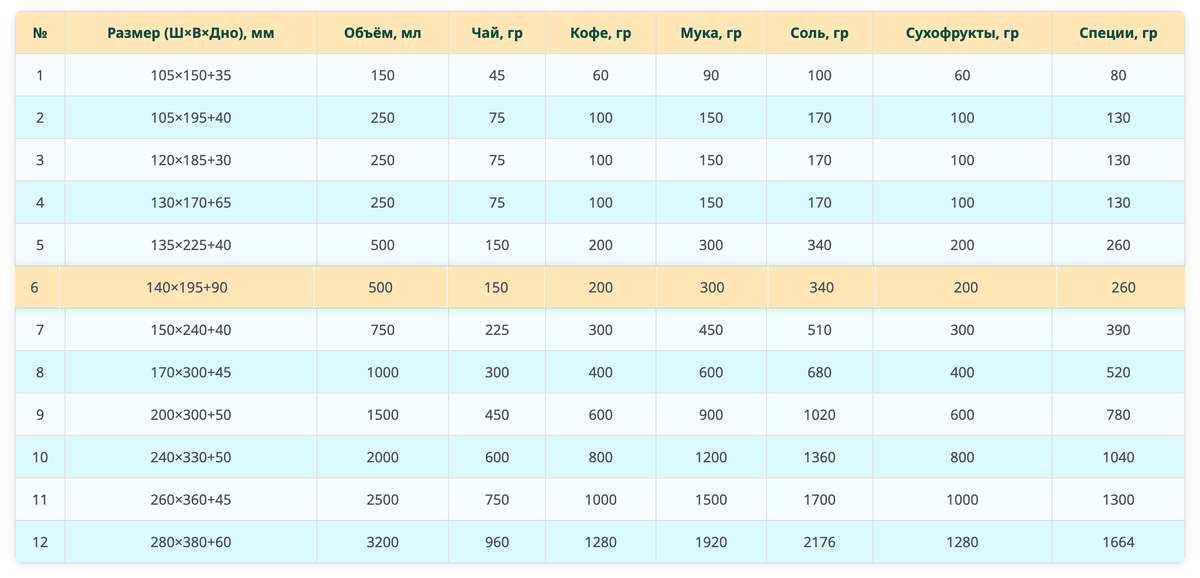This screenshot has width=1200, height=578.
Task: Click the 'Сухофрукты, гр' column header
Action: 962,33
